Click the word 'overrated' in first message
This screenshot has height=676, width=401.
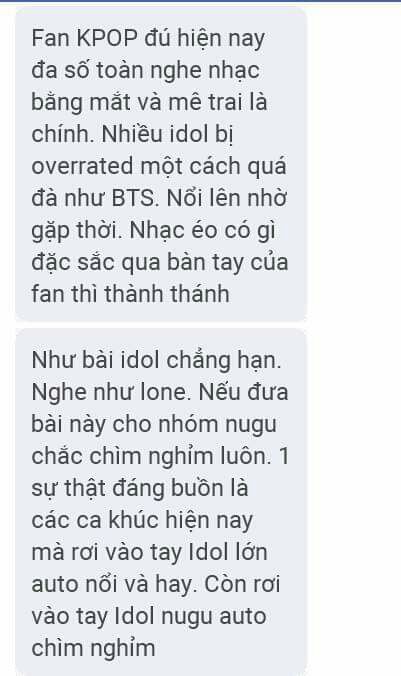pyautogui.click(x=82, y=166)
